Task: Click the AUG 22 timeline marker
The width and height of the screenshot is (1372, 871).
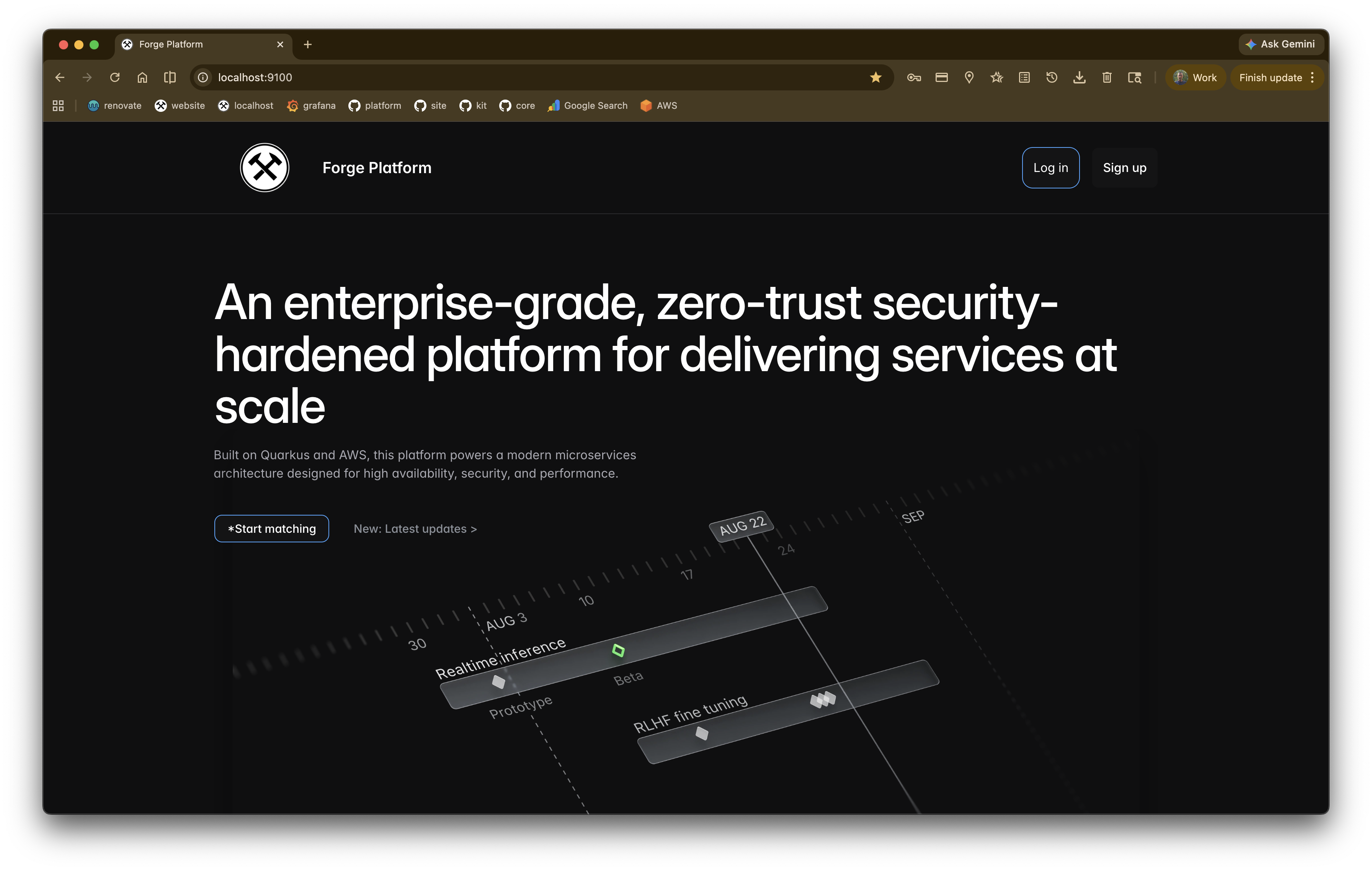Action: (x=742, y=525)
